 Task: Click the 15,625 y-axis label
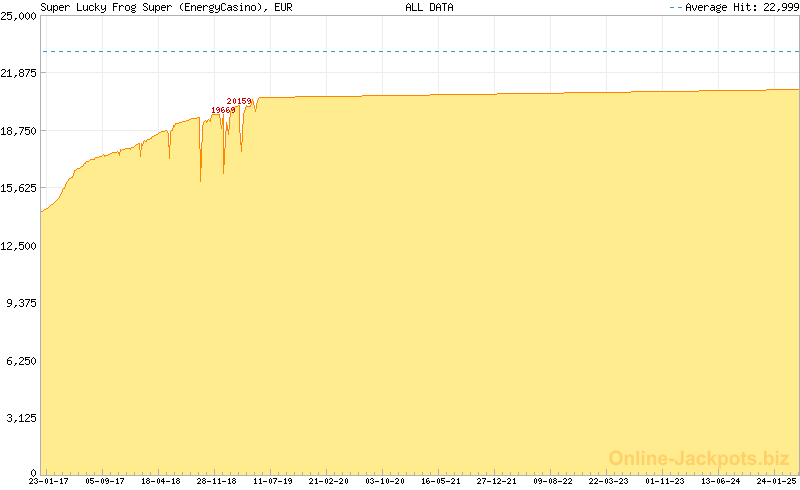(x=19, y=188)
